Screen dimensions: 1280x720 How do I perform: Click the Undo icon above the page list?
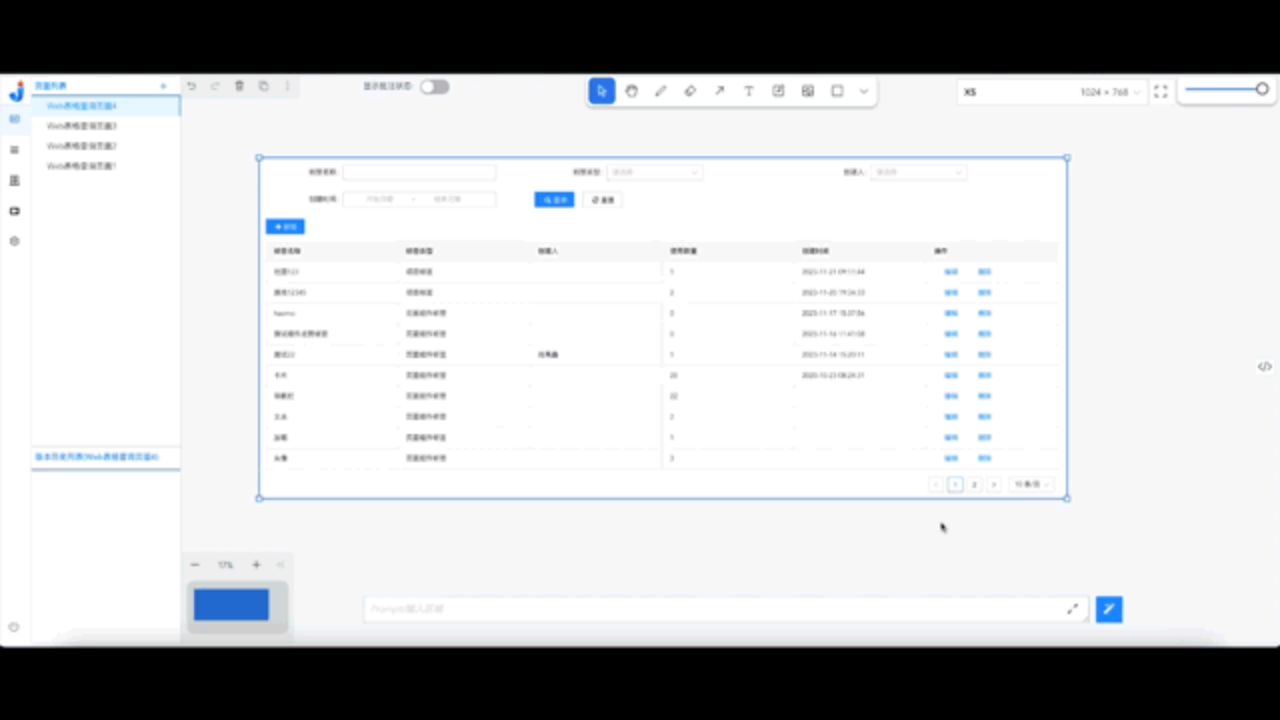click(191, 86)
